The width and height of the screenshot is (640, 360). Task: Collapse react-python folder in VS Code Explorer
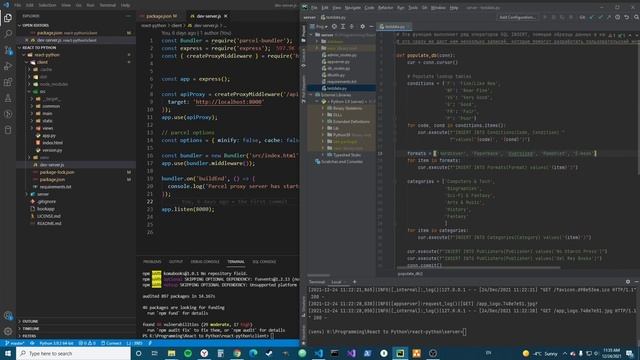coord(24,55)
